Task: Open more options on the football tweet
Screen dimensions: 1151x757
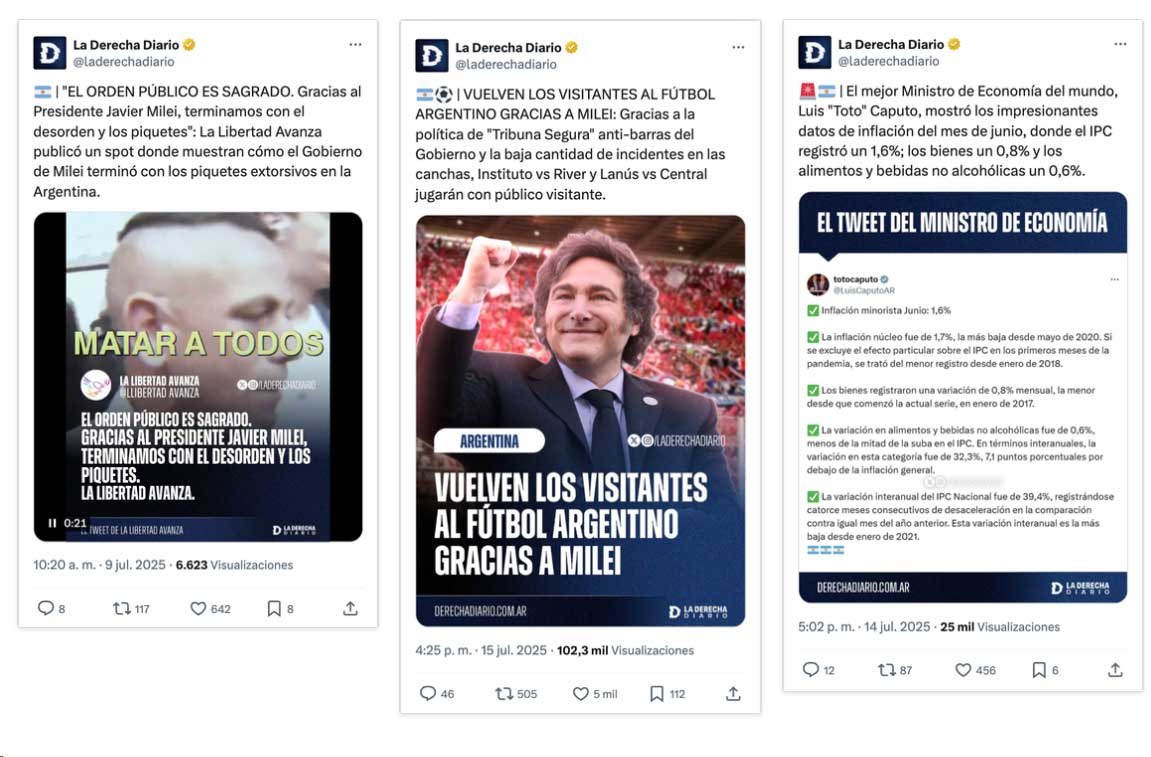Action: (738, 48)
